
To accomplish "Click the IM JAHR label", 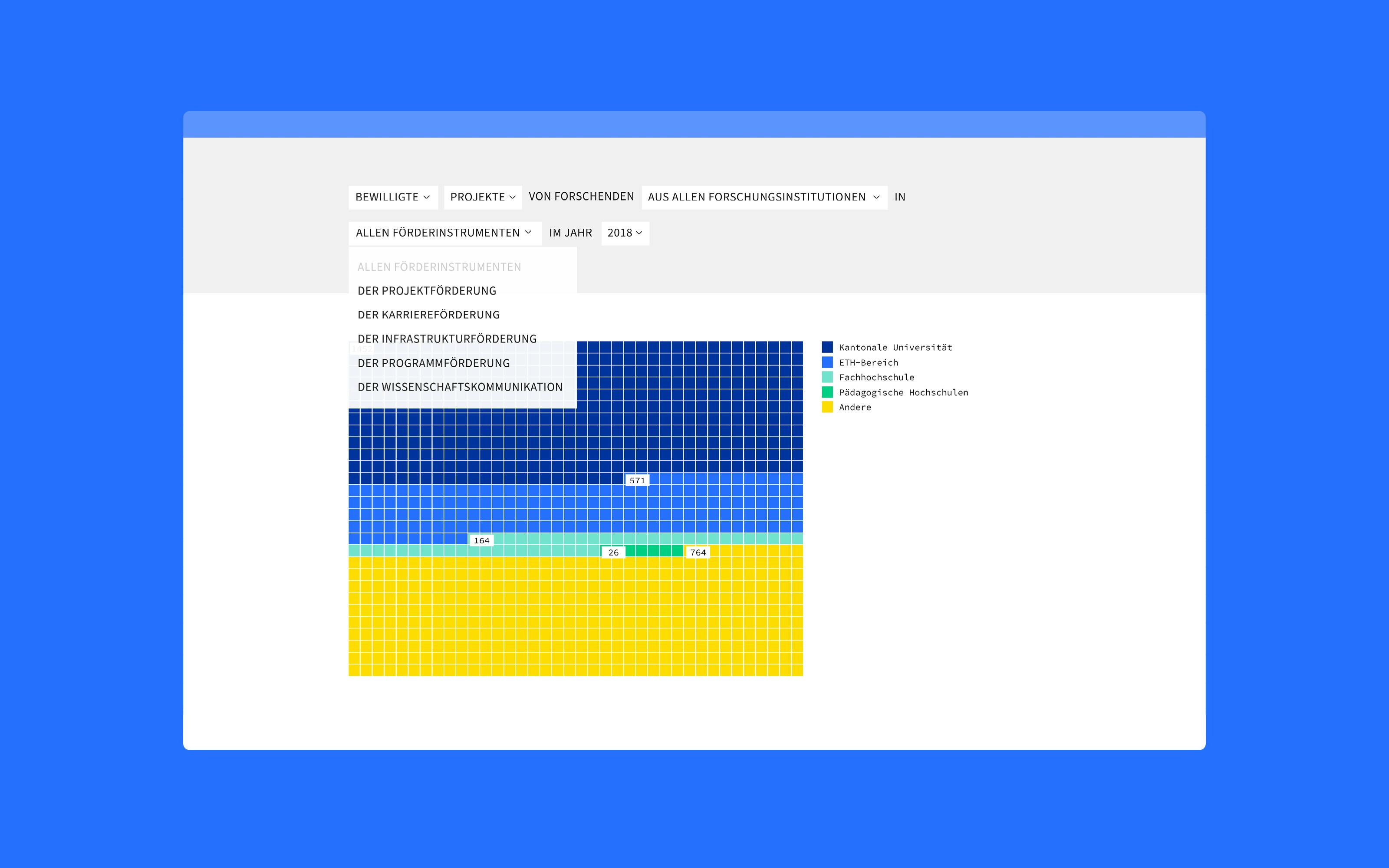I will pyautogui.click(x=570, y=233).
